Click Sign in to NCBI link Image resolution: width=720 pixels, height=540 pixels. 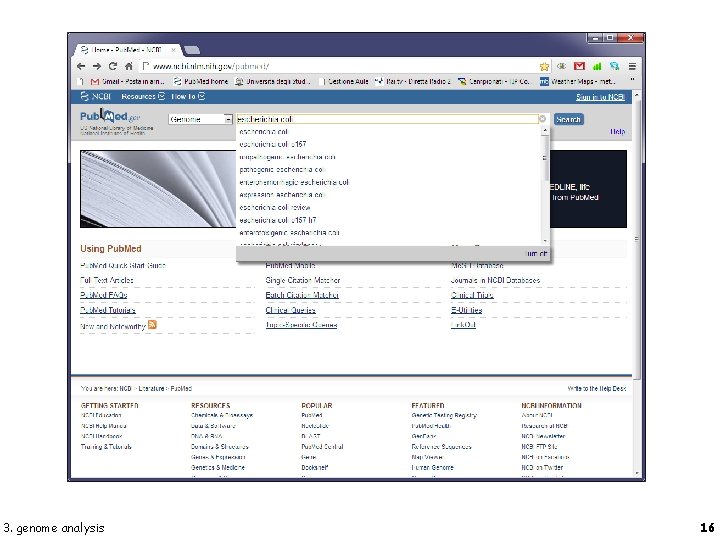click(601, 97)
